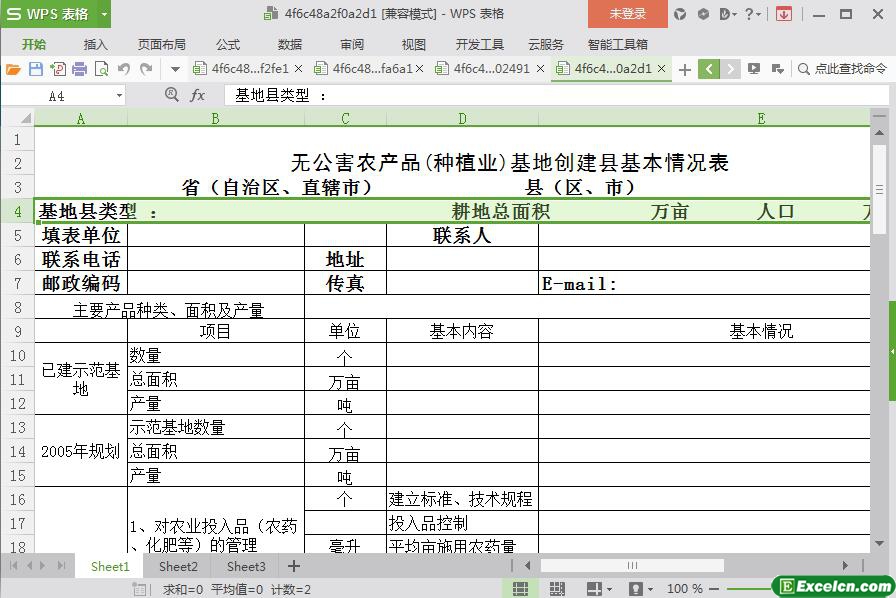Click the 未登录 login button
The width and height of the screenshot is (896, 598).
(x=627, y=14)
